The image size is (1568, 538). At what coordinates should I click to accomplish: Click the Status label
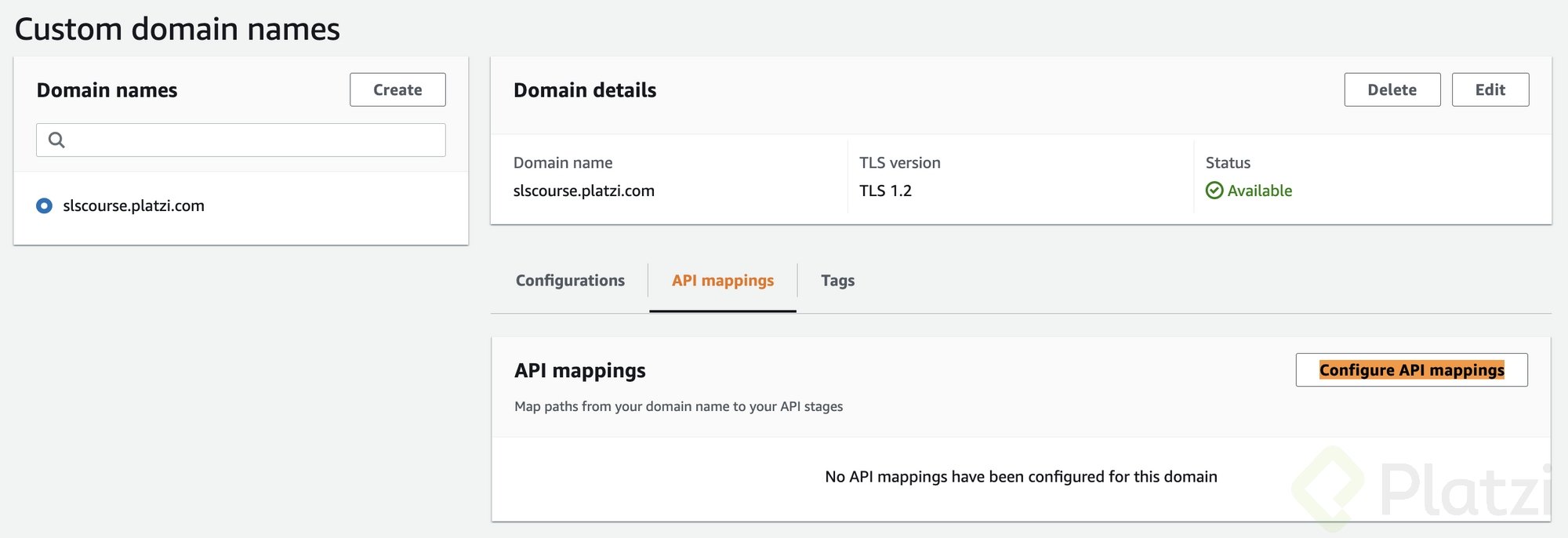[x=1228, y=162]
